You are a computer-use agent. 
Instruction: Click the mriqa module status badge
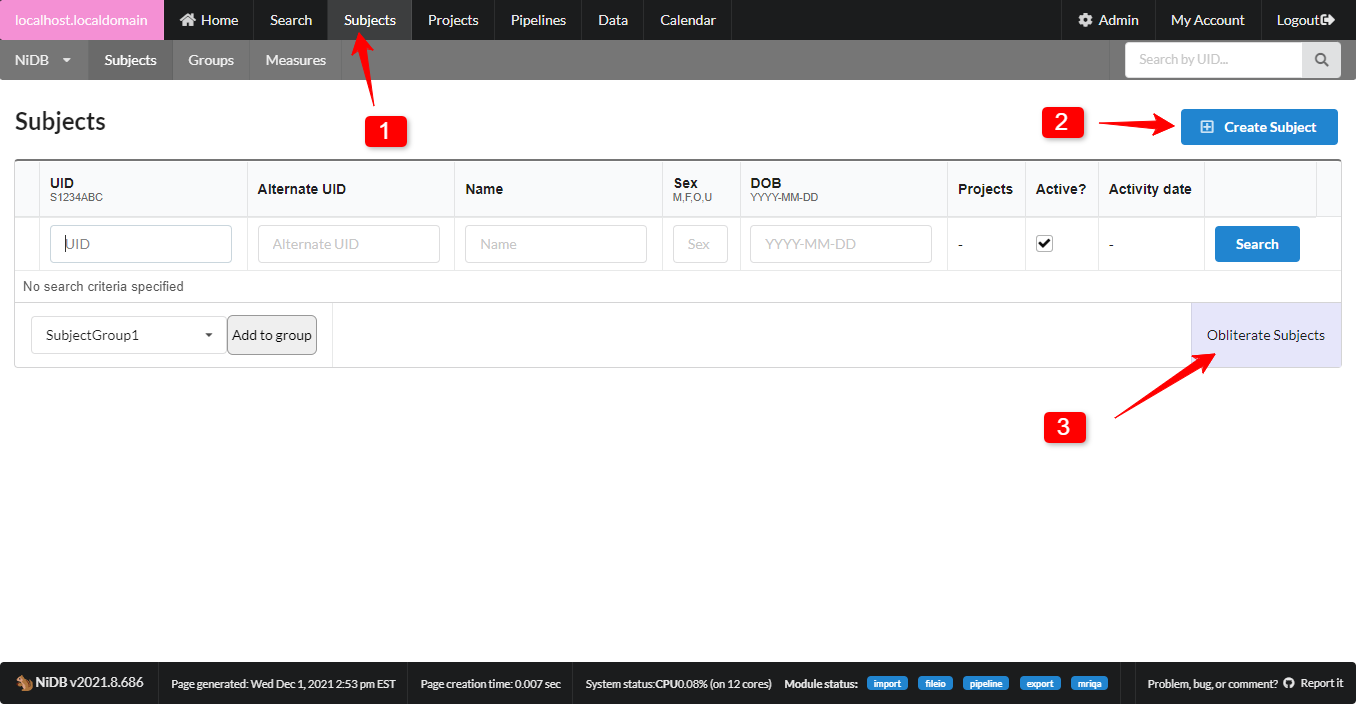pyautogui.click(x=1089, y=683)
